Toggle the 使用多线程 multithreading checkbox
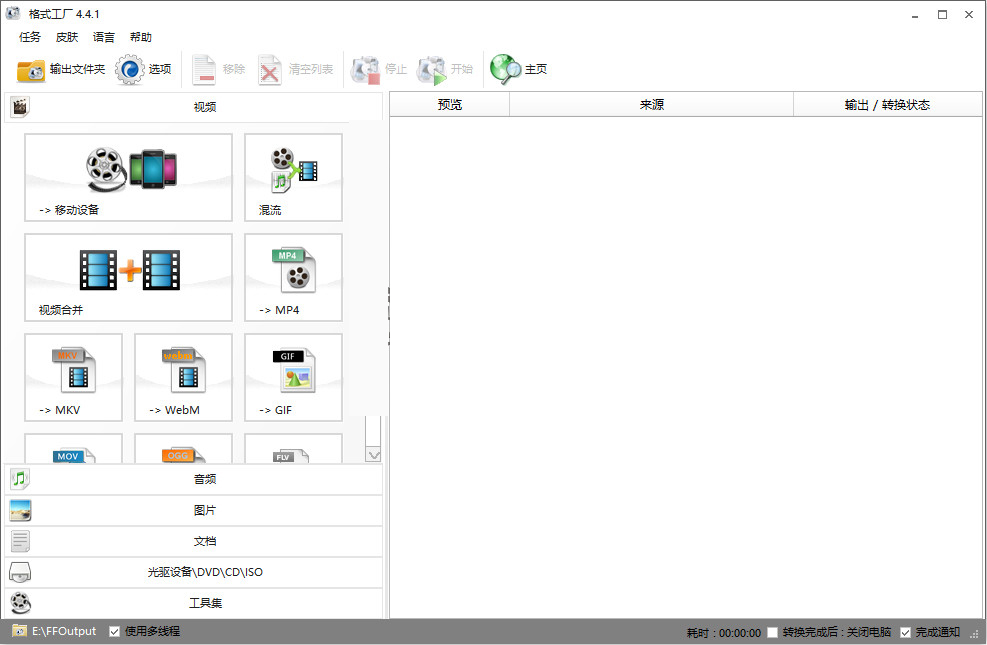Screen dimensions: 987x645 tap(114, 631)
